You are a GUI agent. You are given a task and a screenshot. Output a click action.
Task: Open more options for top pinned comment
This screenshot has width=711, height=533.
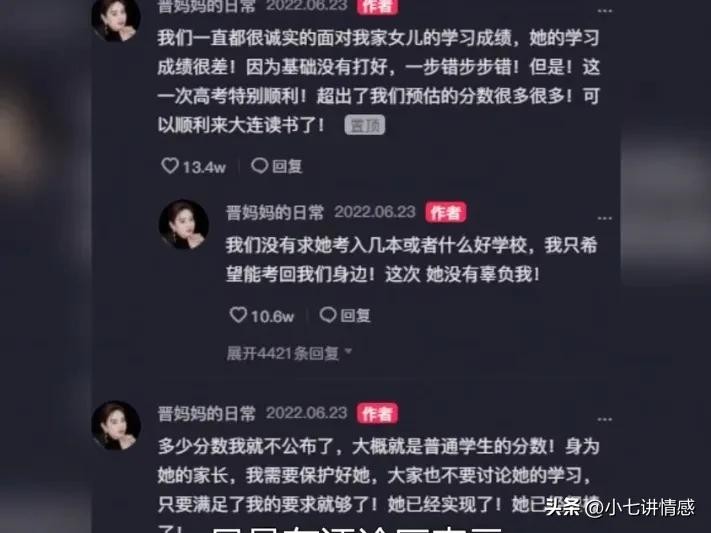604,11
